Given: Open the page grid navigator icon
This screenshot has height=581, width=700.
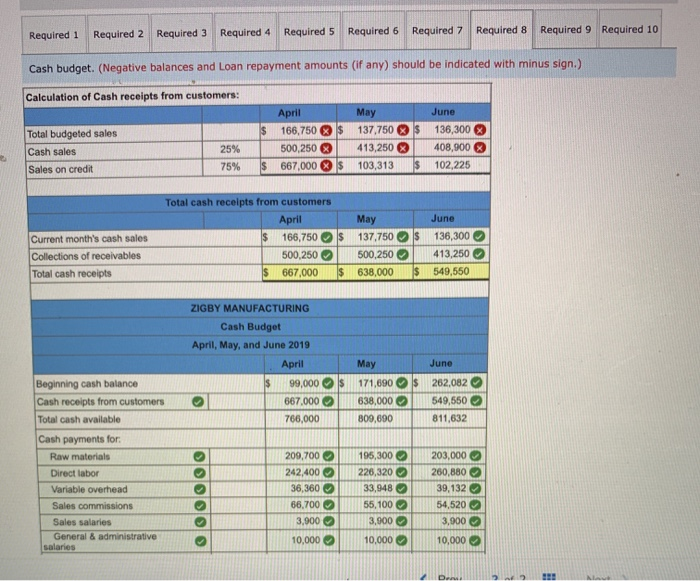Looking at the screenshot, I should [549, 577].
